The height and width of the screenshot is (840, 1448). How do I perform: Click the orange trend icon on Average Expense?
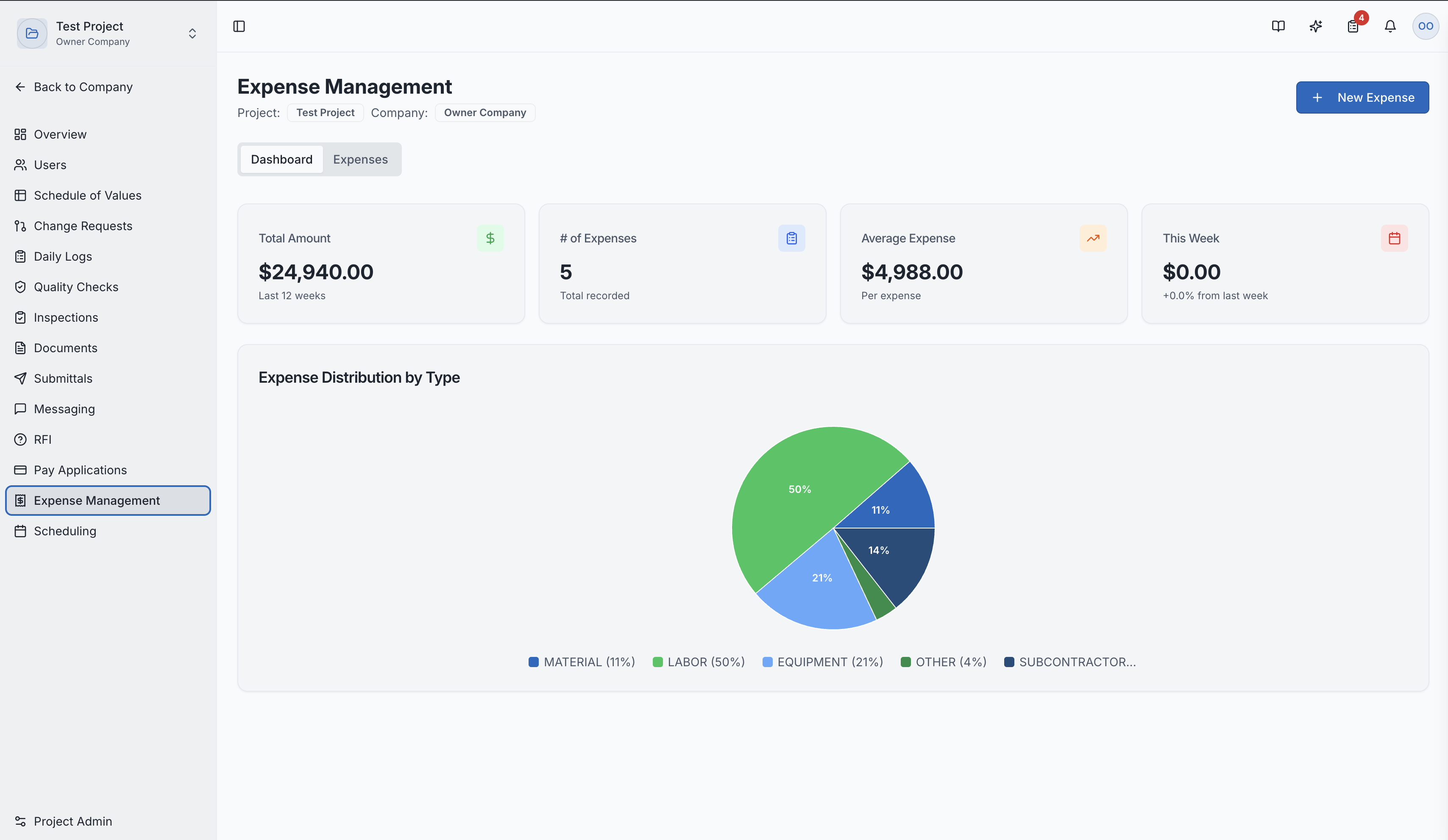[x=1093, y=238]
